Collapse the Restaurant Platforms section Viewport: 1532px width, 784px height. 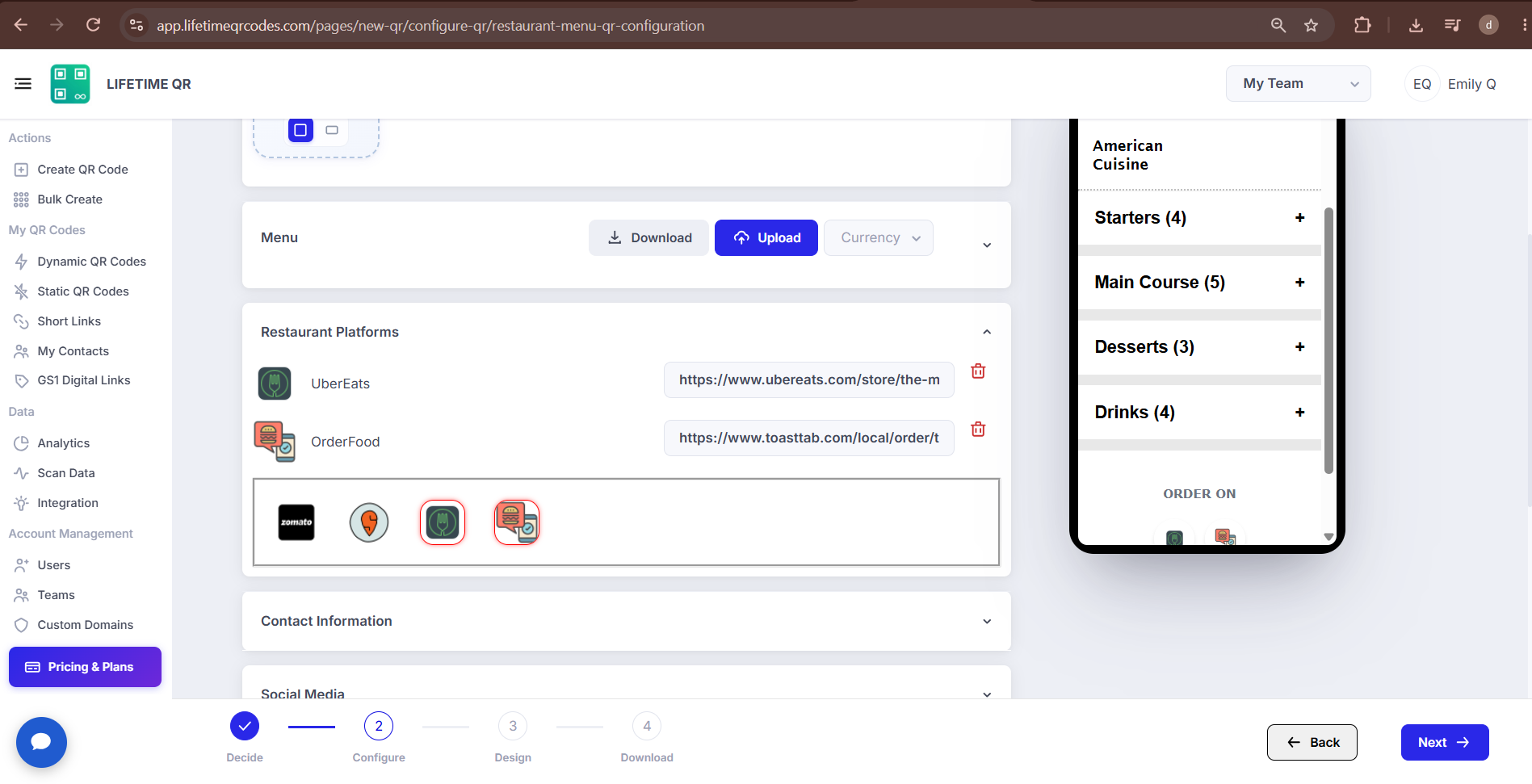point(987,332)
